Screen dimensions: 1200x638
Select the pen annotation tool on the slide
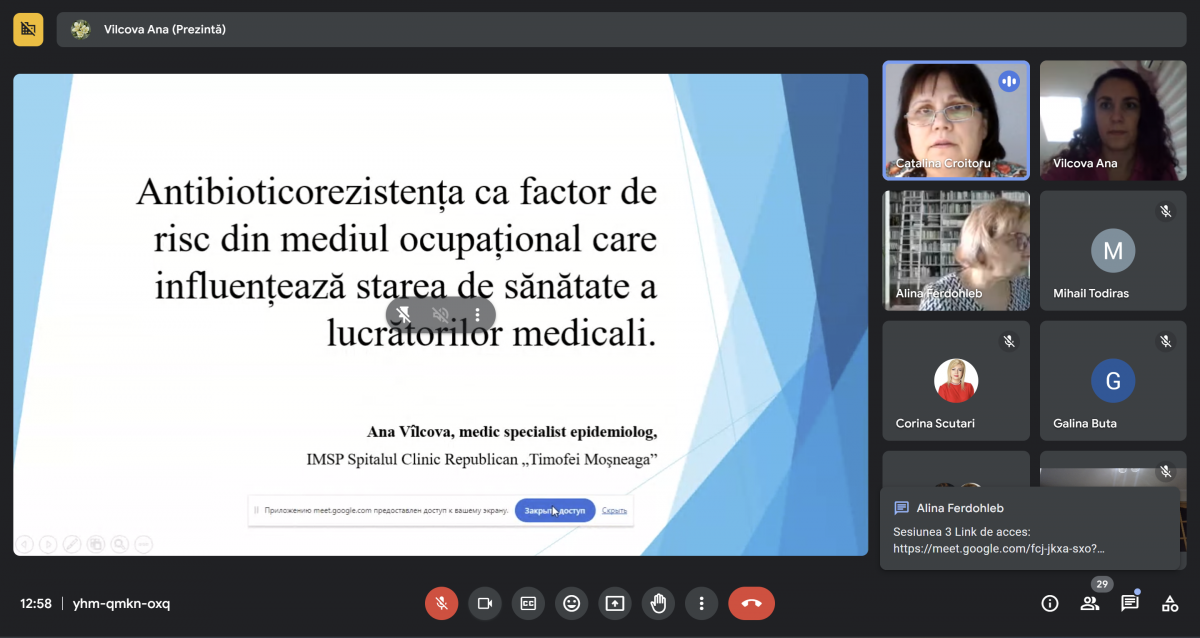tap(71, 543)
